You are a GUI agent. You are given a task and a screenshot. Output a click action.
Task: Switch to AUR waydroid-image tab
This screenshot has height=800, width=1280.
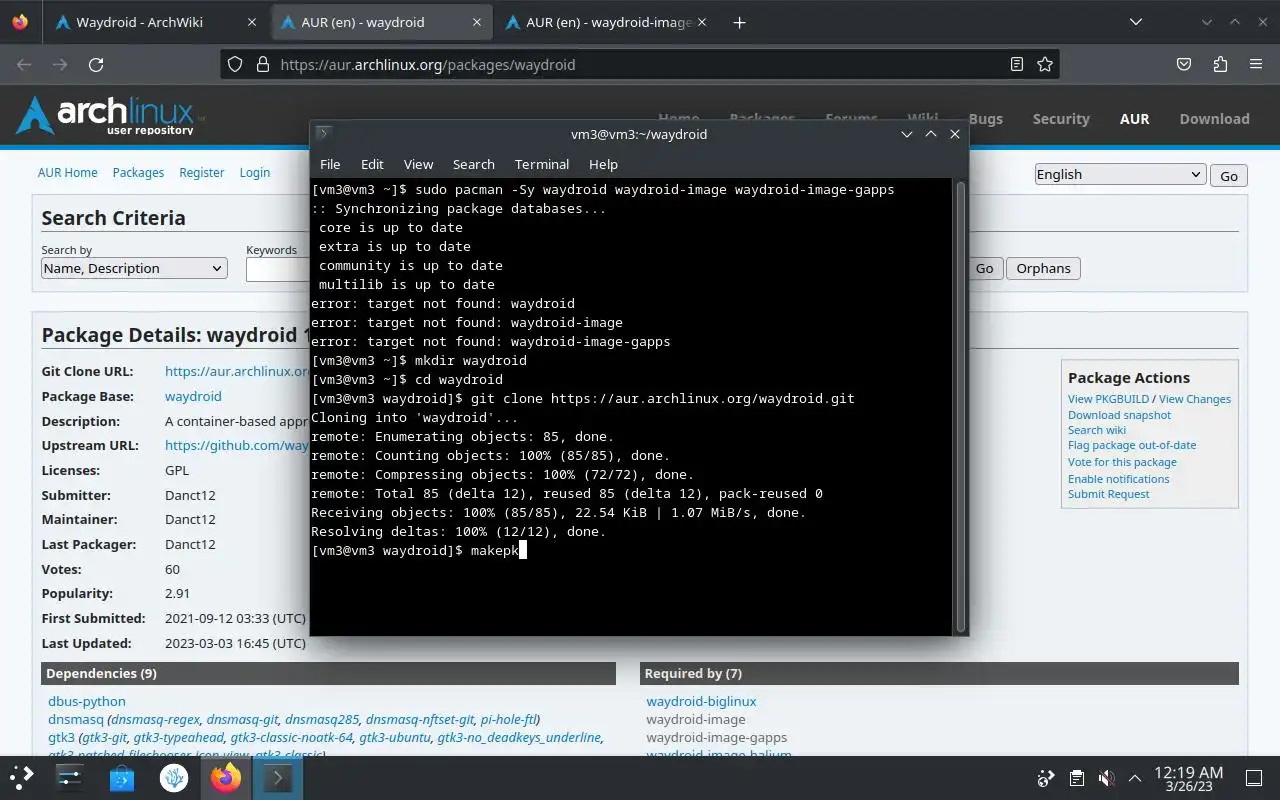pos(609,22)
